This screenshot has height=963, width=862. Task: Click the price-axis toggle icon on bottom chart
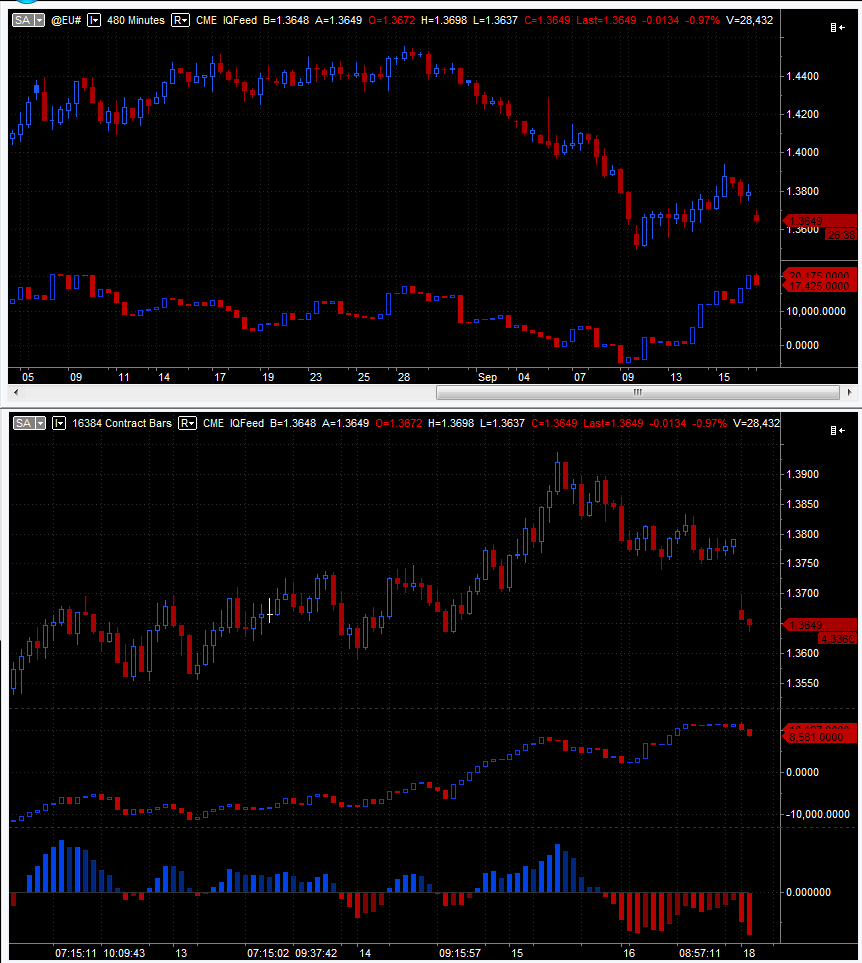tap(837, 431)
